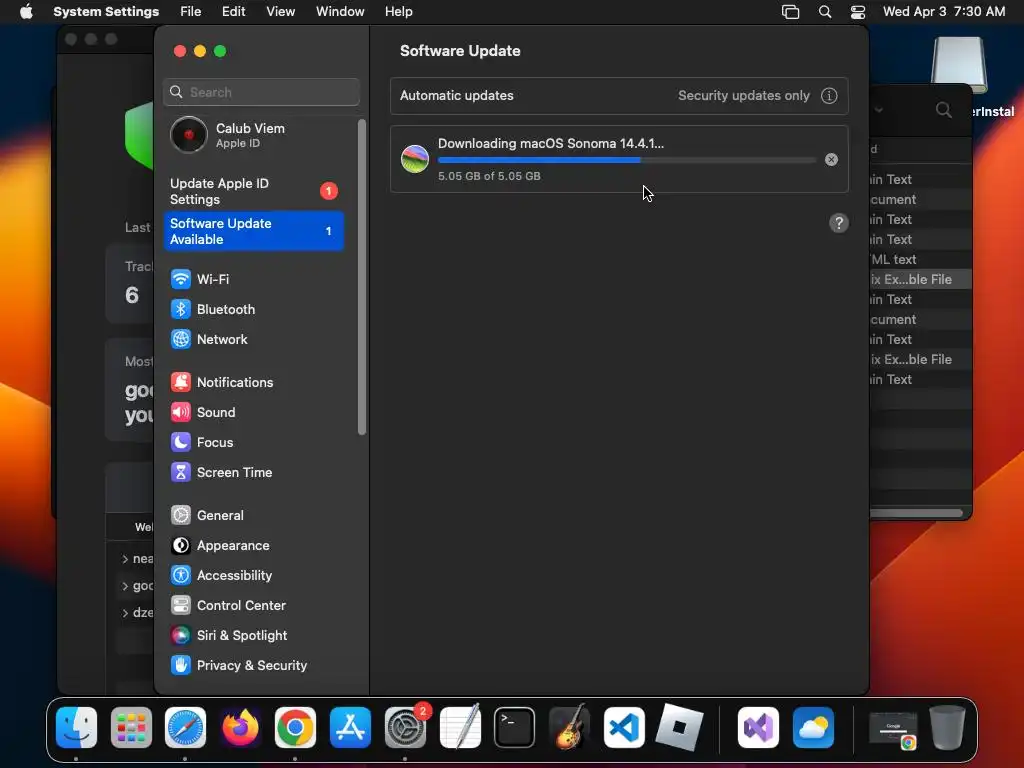Expand the 'dze' row in background window

pyautogui.click(x=125, y=613)
